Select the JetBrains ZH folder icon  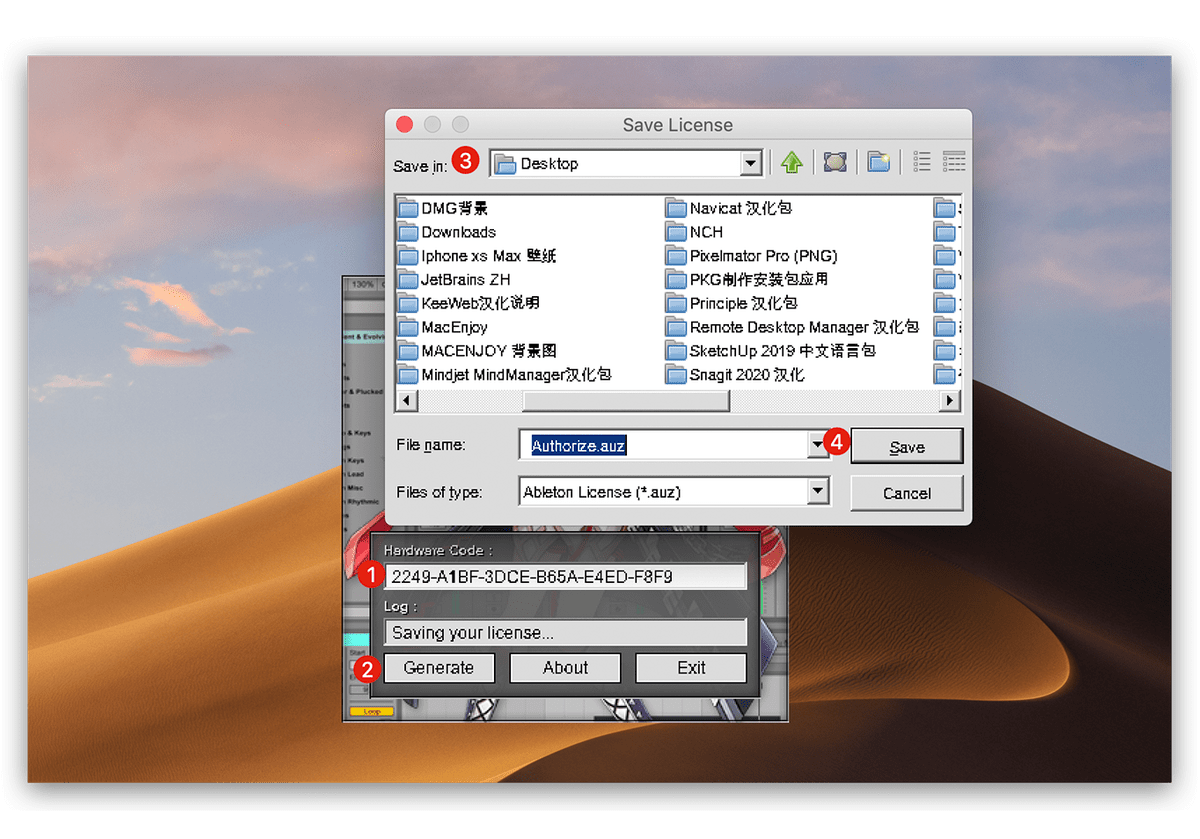pos(408,279)
